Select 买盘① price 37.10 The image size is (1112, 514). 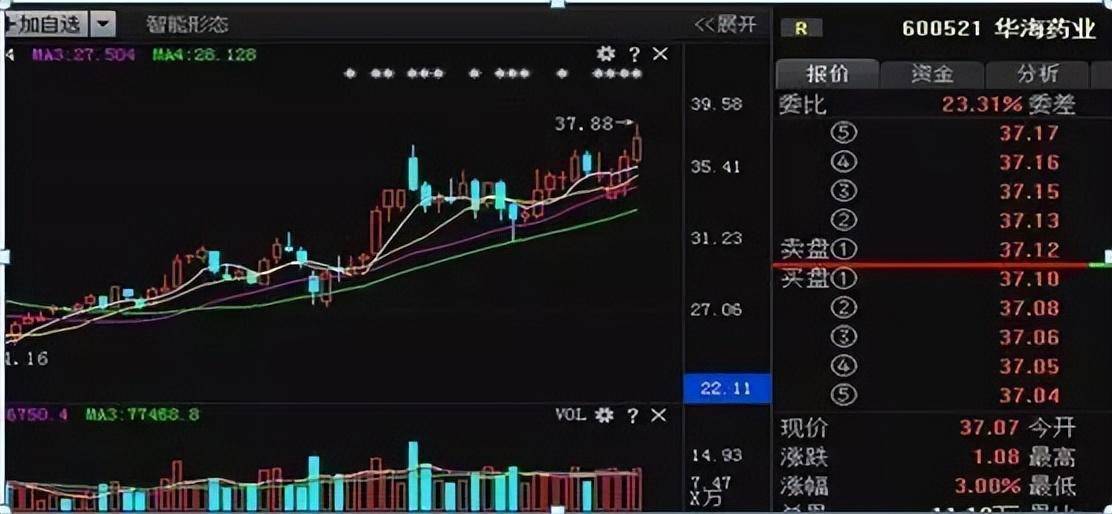[x=1029, y=279]
